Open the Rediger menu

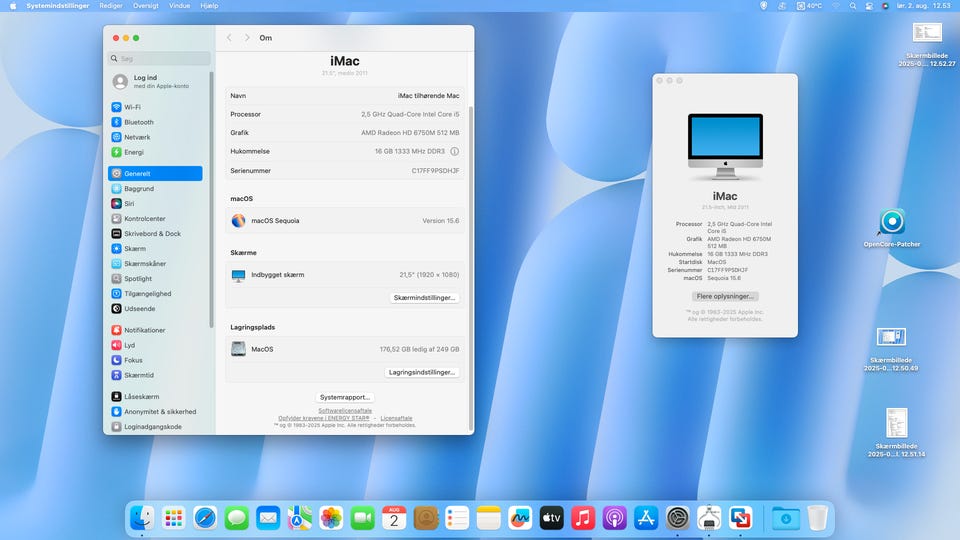tap(111, 6)
